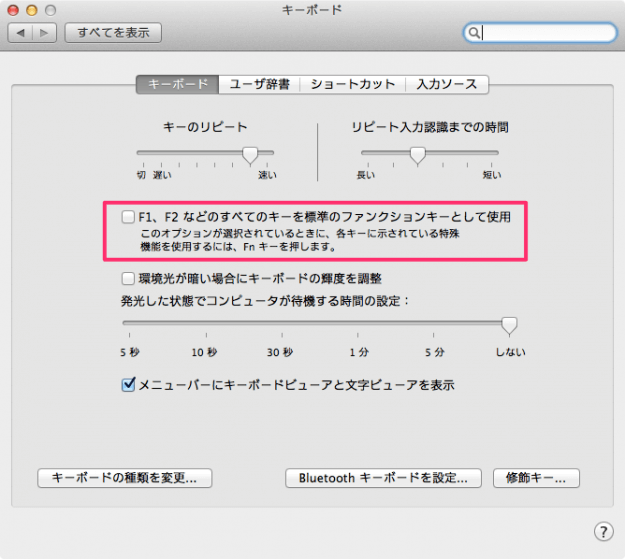Click Bluetooth キーボードを設定... button
The height and width of the screenshot is (559, 625).
tap(383, 478)
